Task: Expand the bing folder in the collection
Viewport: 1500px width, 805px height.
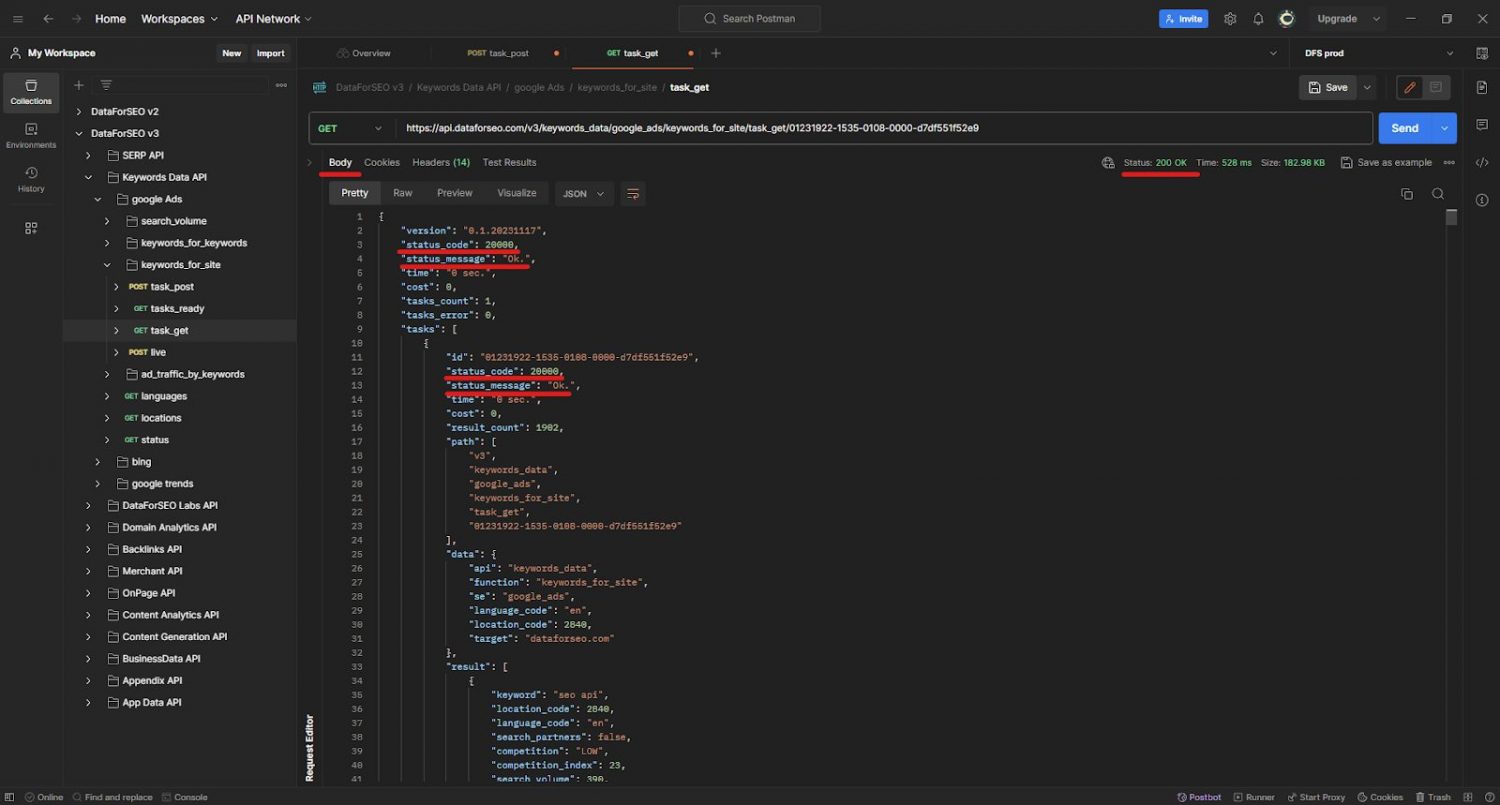Action: tap(97, 461)
